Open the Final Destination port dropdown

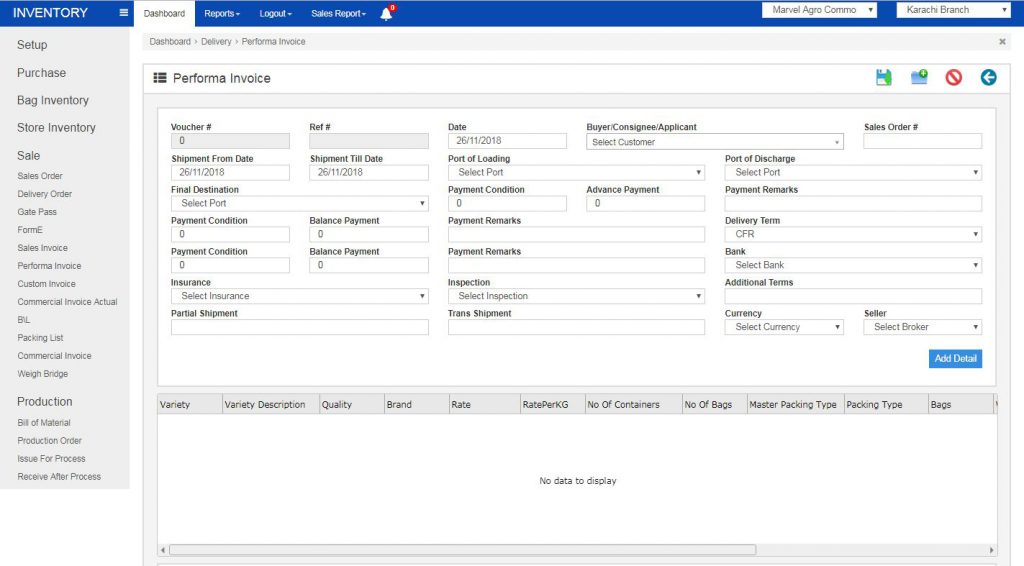point(300,203)
